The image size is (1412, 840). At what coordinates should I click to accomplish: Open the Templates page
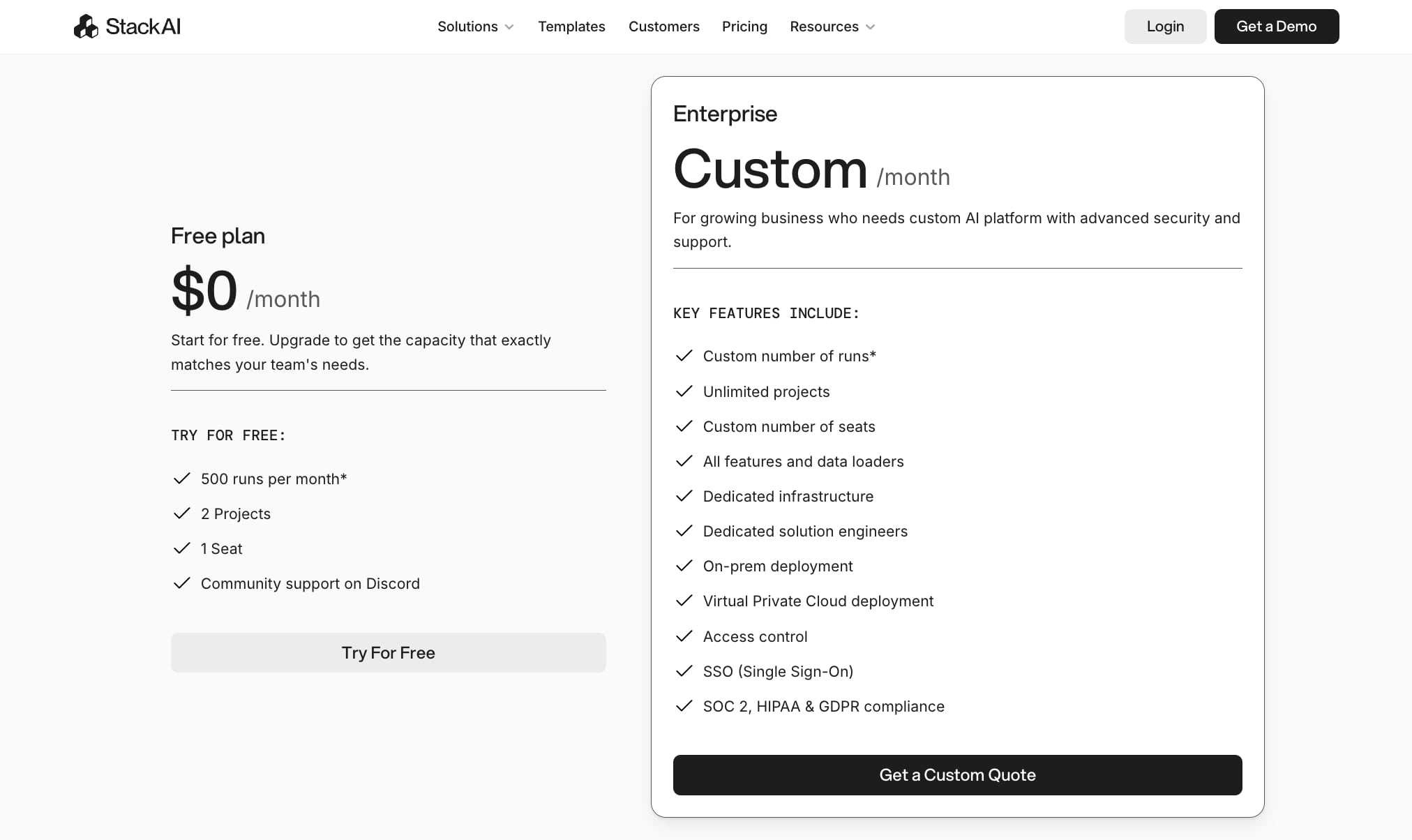coord(571,27)
